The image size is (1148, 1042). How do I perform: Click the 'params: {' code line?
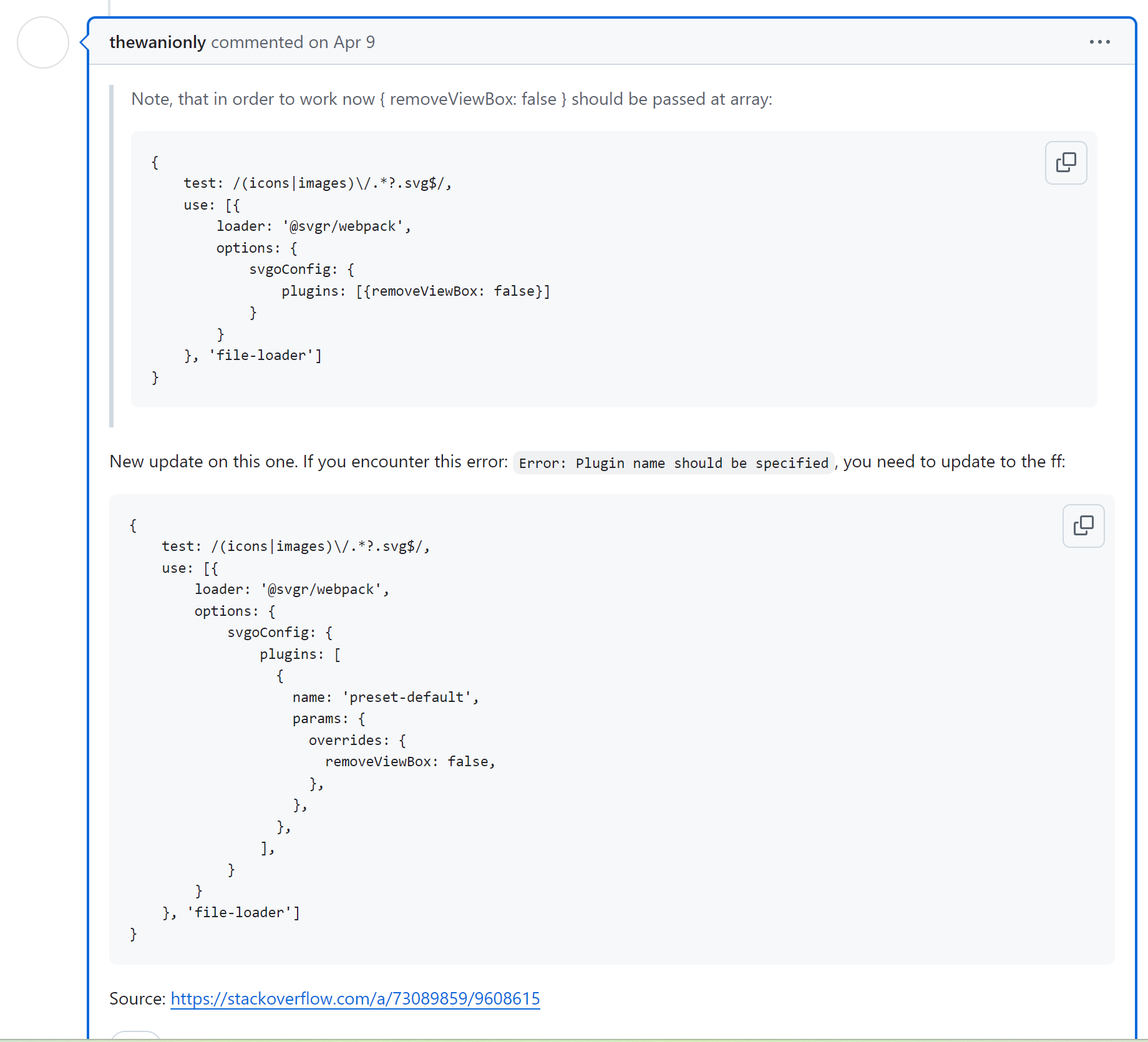(x=328, y=718)
